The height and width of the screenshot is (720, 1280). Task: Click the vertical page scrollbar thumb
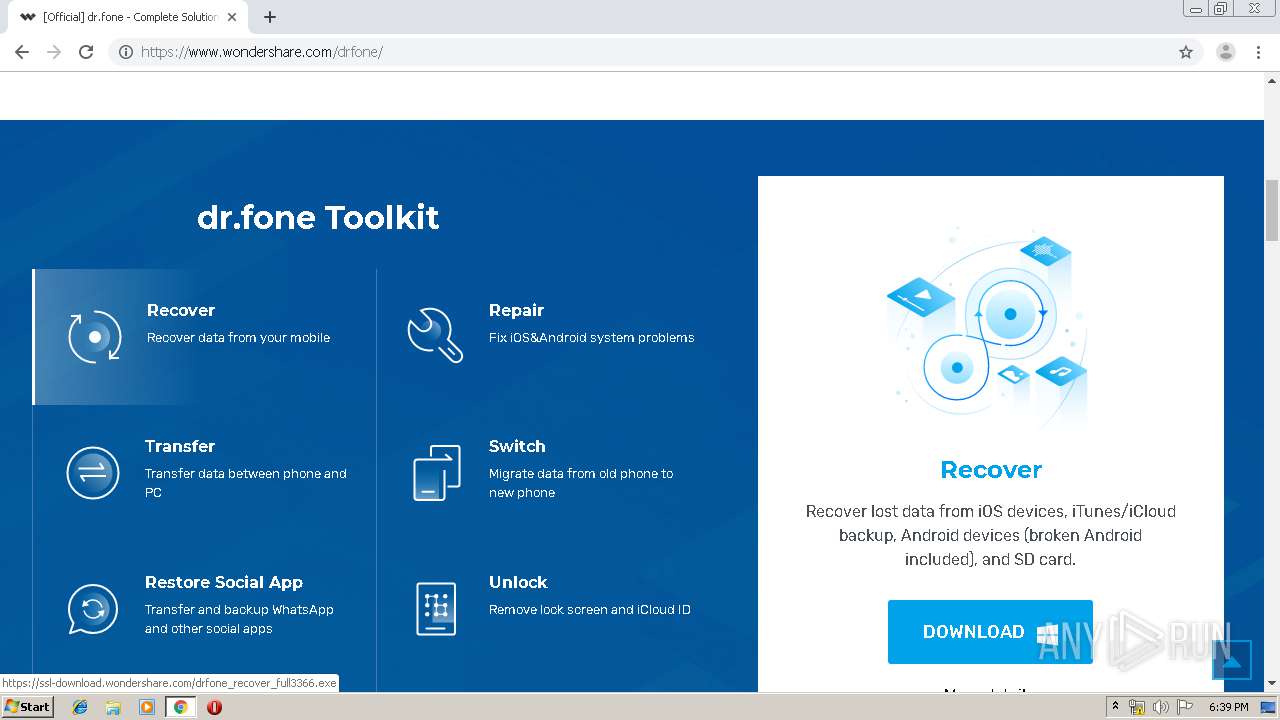(1272, 210)
